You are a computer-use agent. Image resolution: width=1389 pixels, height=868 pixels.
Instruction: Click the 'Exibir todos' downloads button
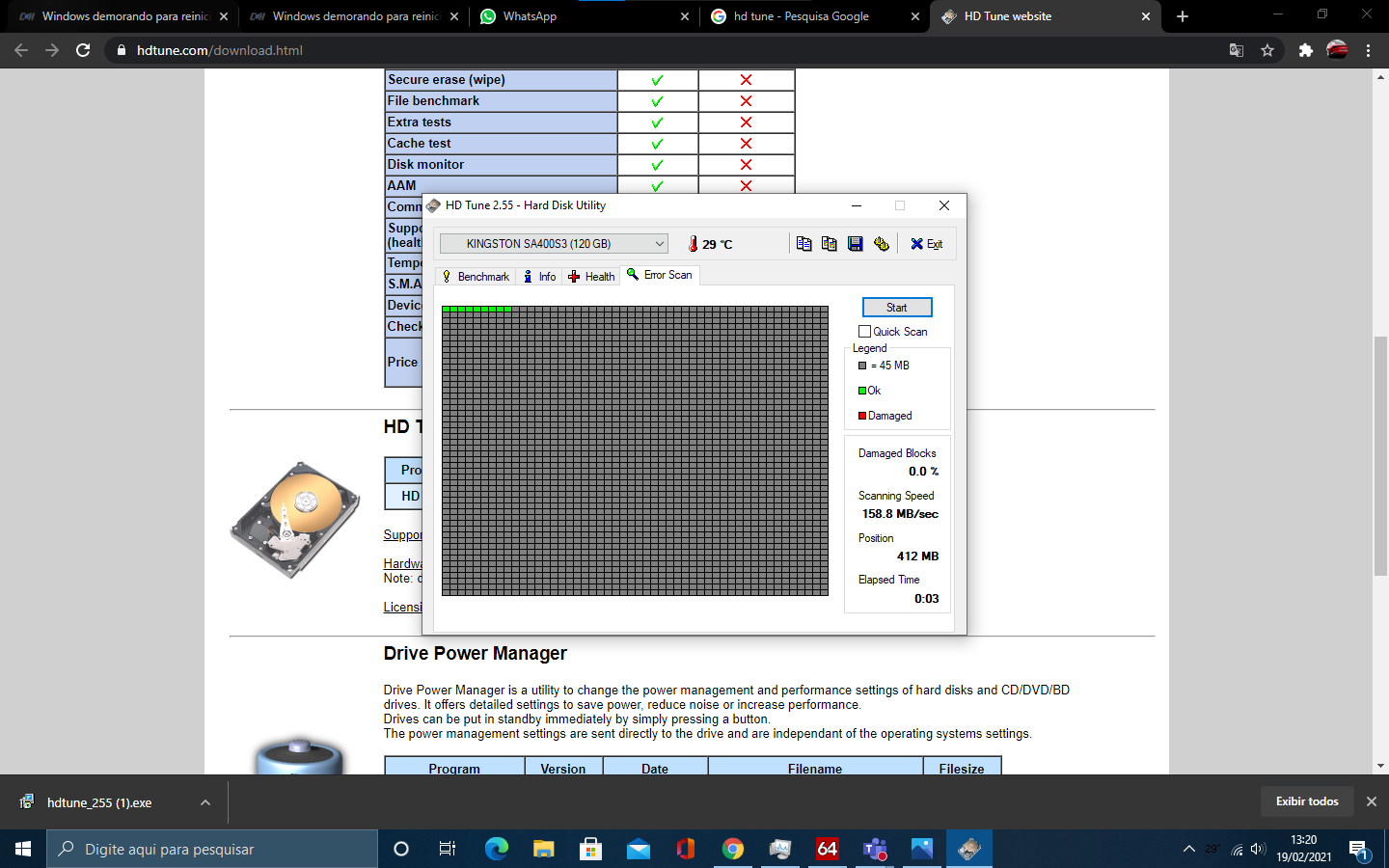click(1307, 801)
